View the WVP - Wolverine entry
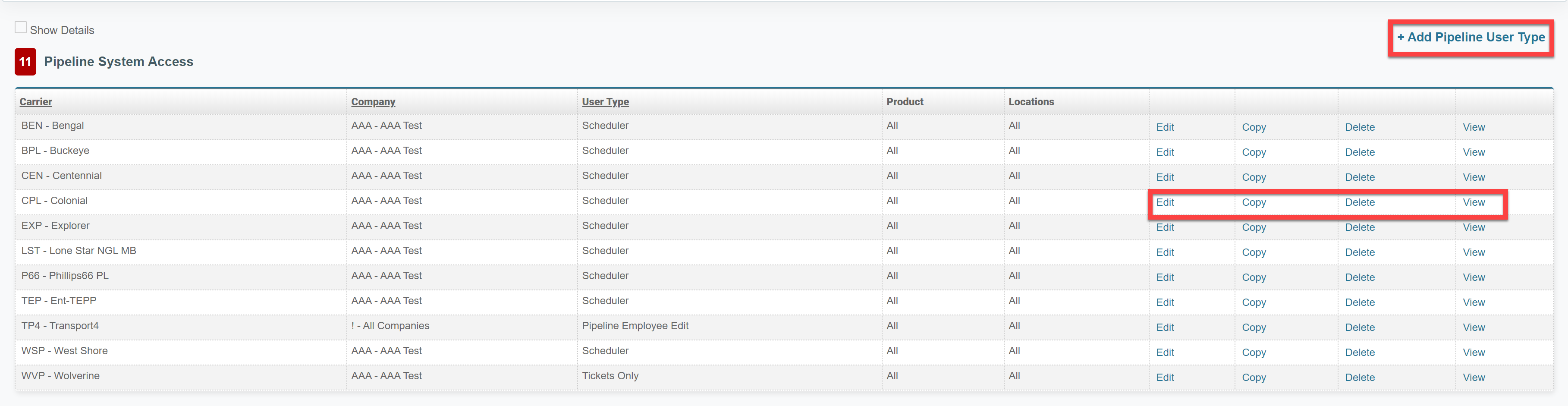This screenshot has height=406, width=1568. (1473, 378)
